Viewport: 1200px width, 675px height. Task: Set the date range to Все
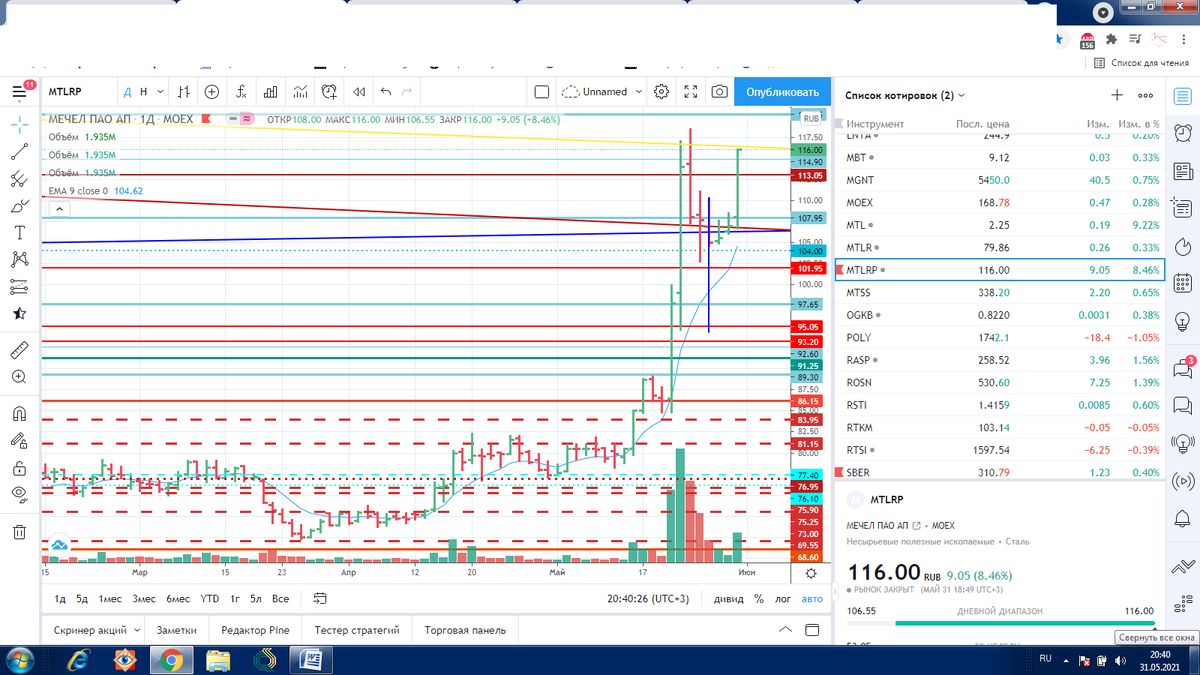click(x=280, y=599)
